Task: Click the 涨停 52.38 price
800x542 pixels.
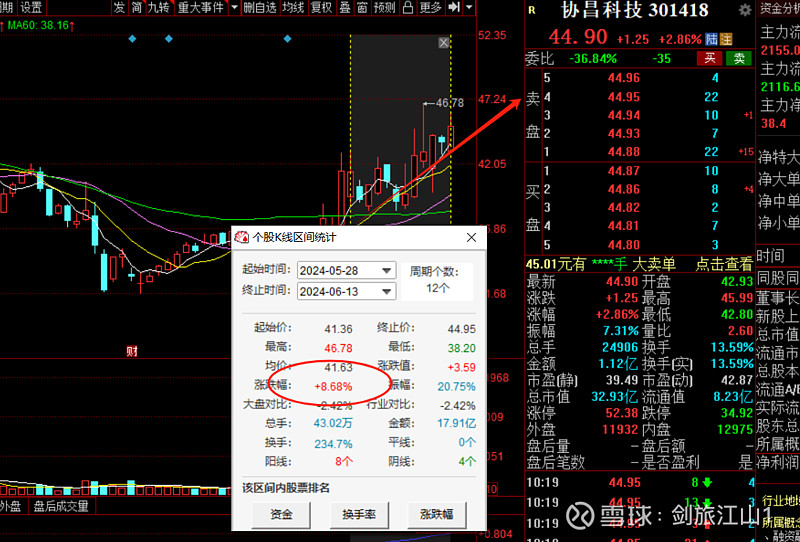Action: pyautogui.click(x=622, y=413)
